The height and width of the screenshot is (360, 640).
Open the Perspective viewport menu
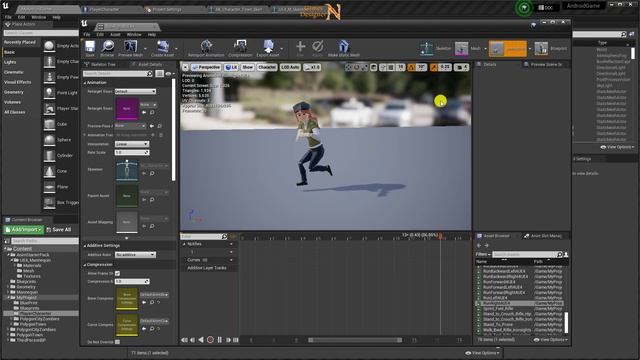pyautogui.click(x=206, y=67)
